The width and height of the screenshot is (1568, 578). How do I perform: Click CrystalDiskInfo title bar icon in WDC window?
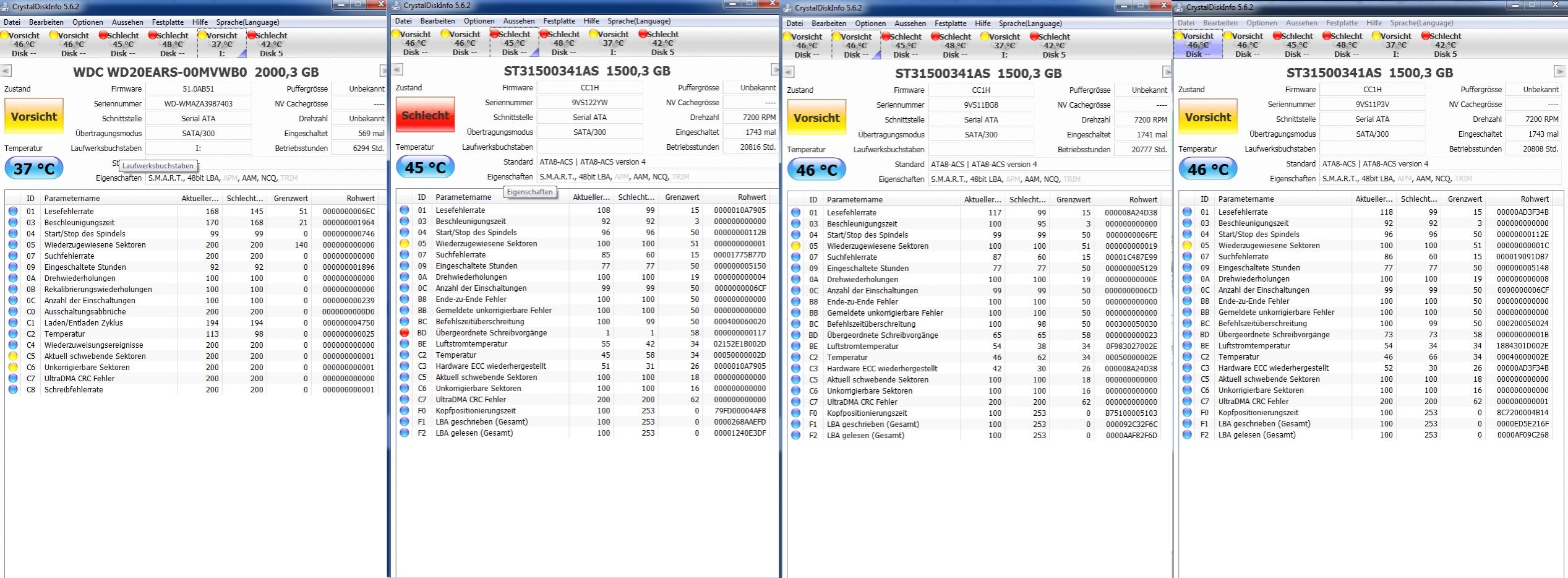6,7
